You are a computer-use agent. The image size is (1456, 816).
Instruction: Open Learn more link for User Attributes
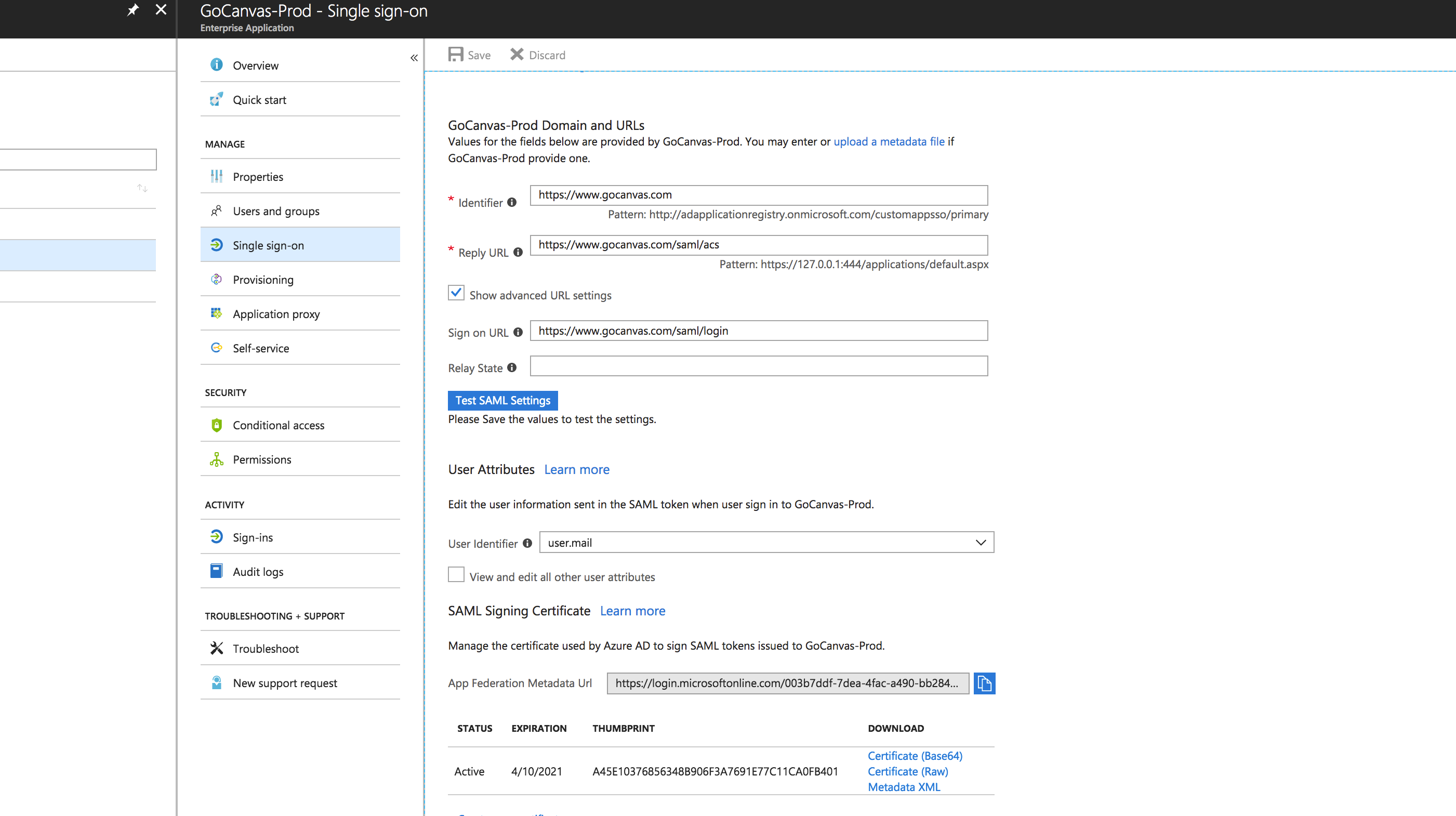click(x=576, y=469)
